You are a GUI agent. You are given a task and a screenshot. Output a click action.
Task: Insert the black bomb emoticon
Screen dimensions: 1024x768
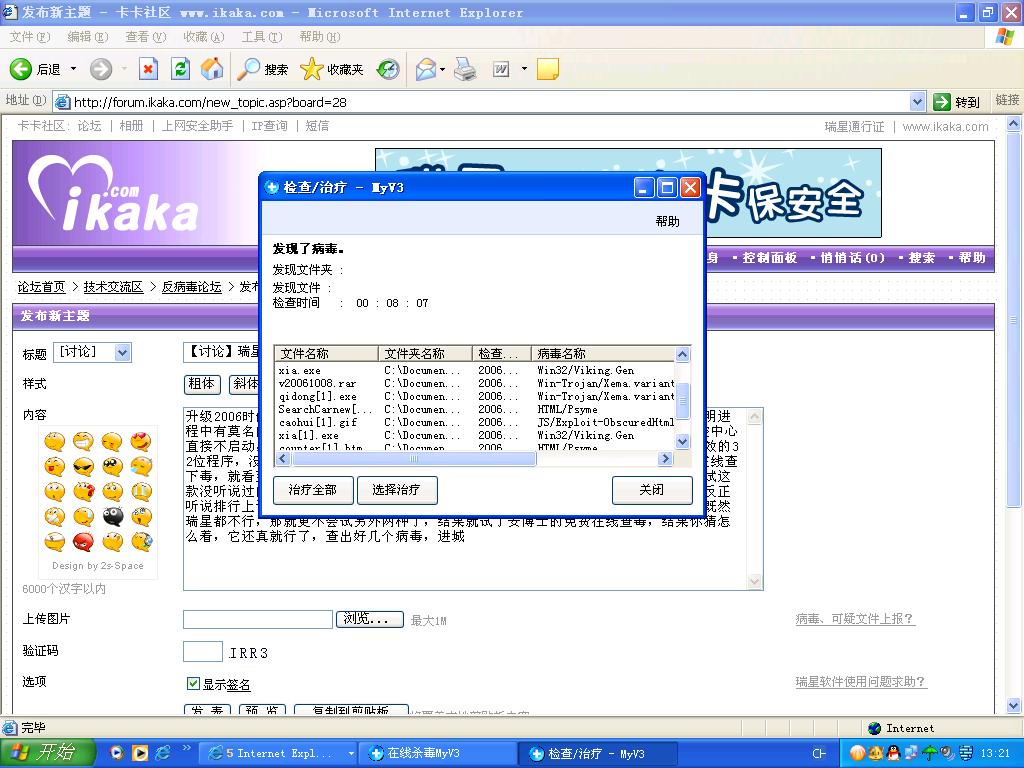112,517
